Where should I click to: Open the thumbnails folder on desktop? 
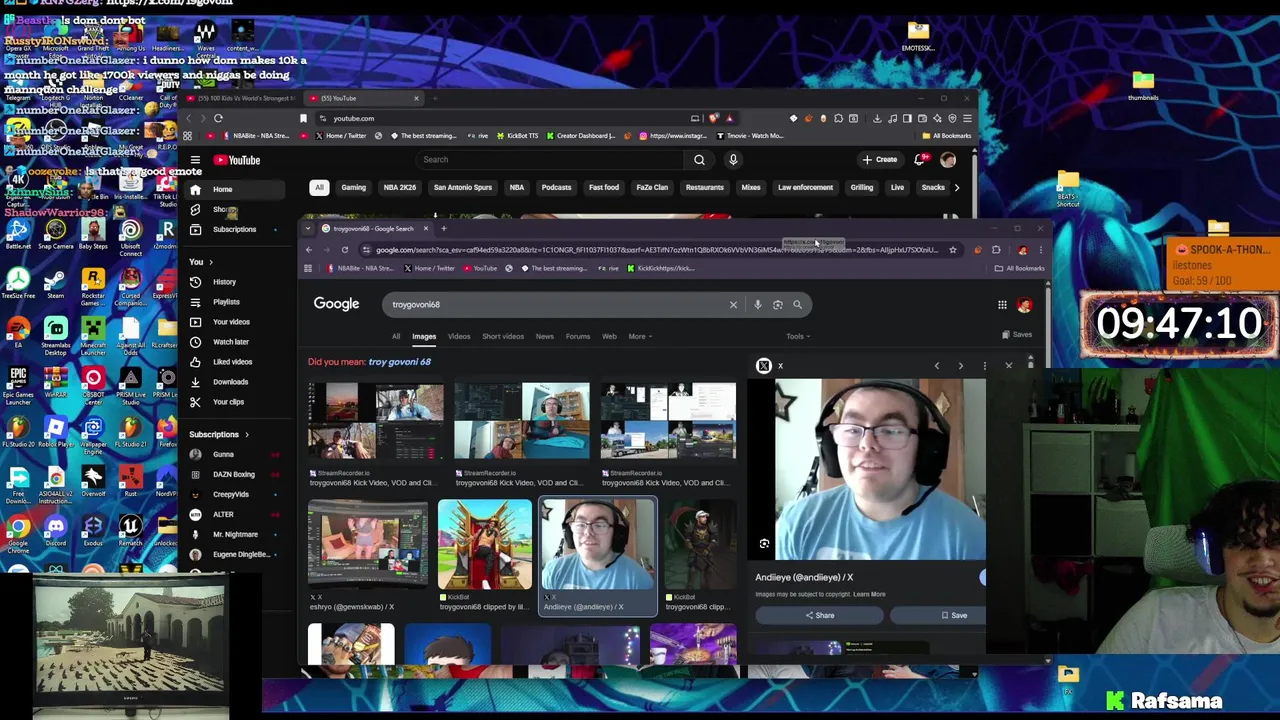[x=1143, y=85]
